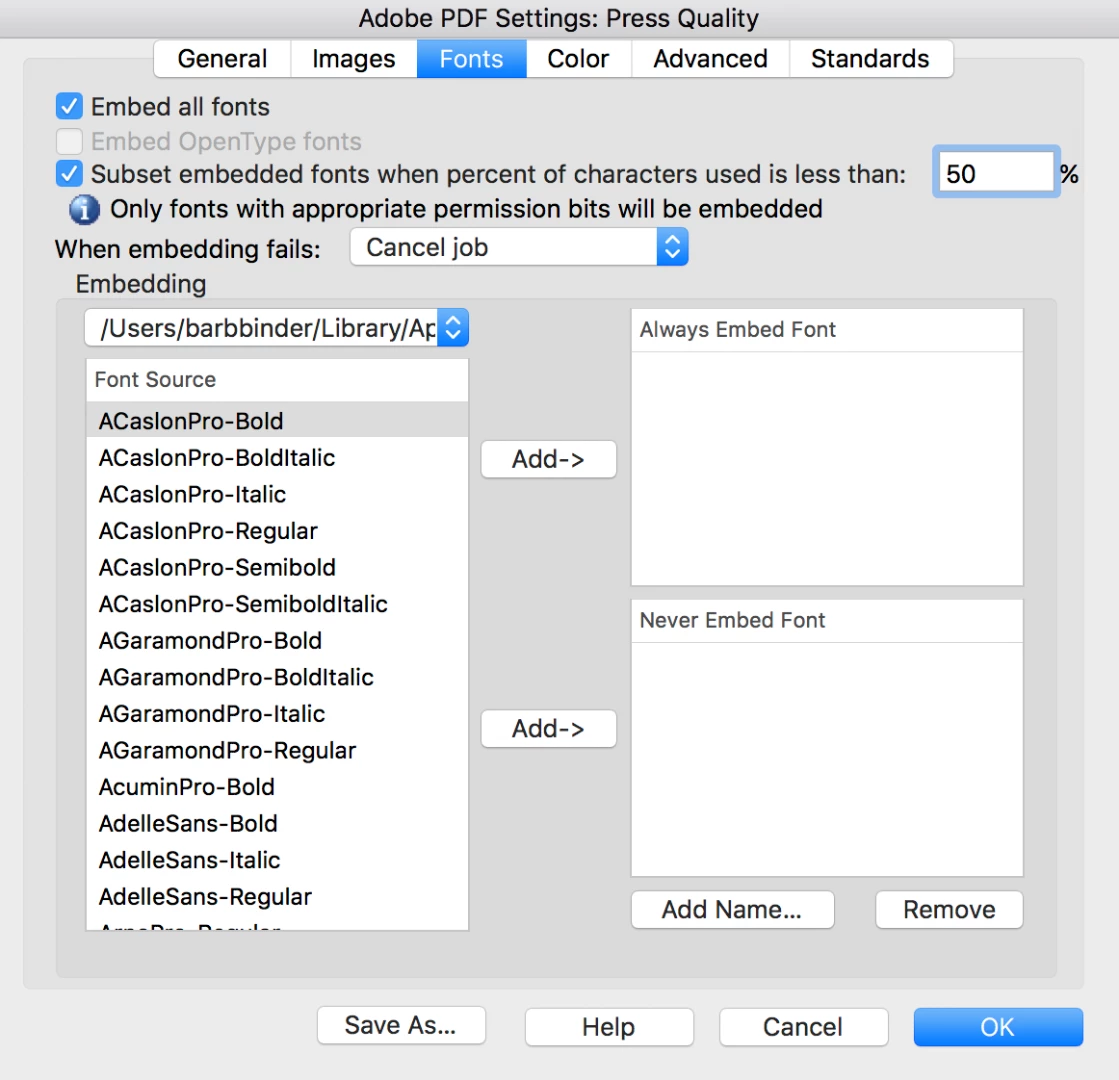Click Add-> for Always Embed Font
Image resolution: width=1119 pixels, height=1080 pixels.
coord(548,459)
